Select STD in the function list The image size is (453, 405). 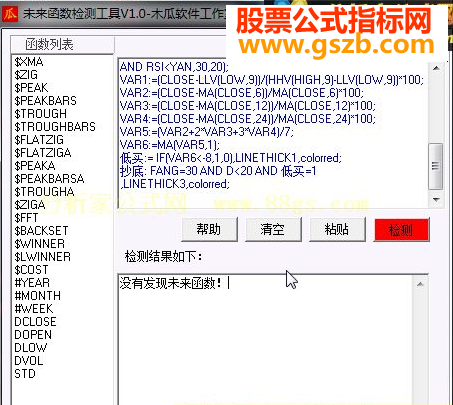pos(25,374)
